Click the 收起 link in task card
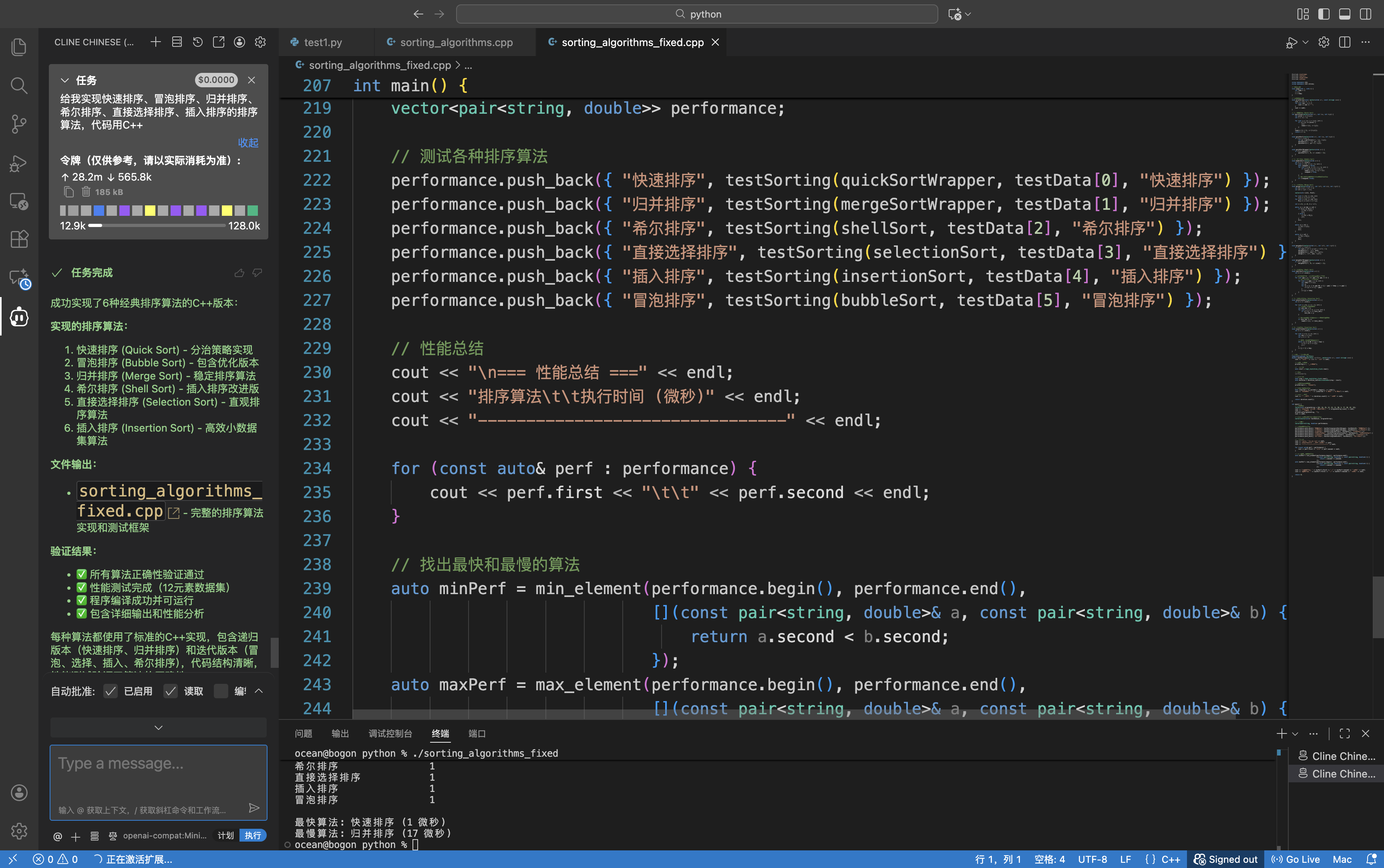Screen dimensions: 1384x868 pyautogui.click(x=248, y=143)
